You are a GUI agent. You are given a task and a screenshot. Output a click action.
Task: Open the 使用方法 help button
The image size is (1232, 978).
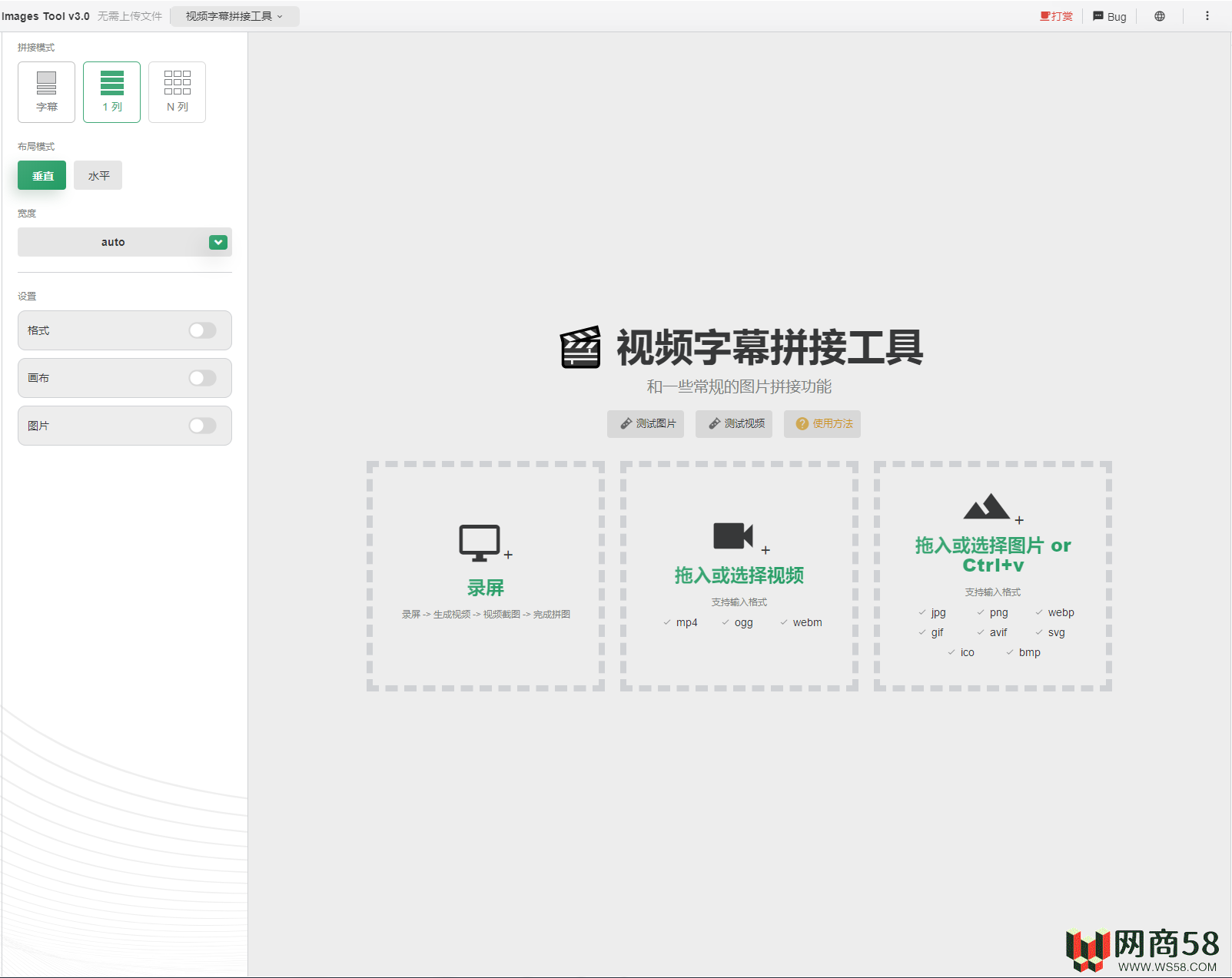point(822,424)
